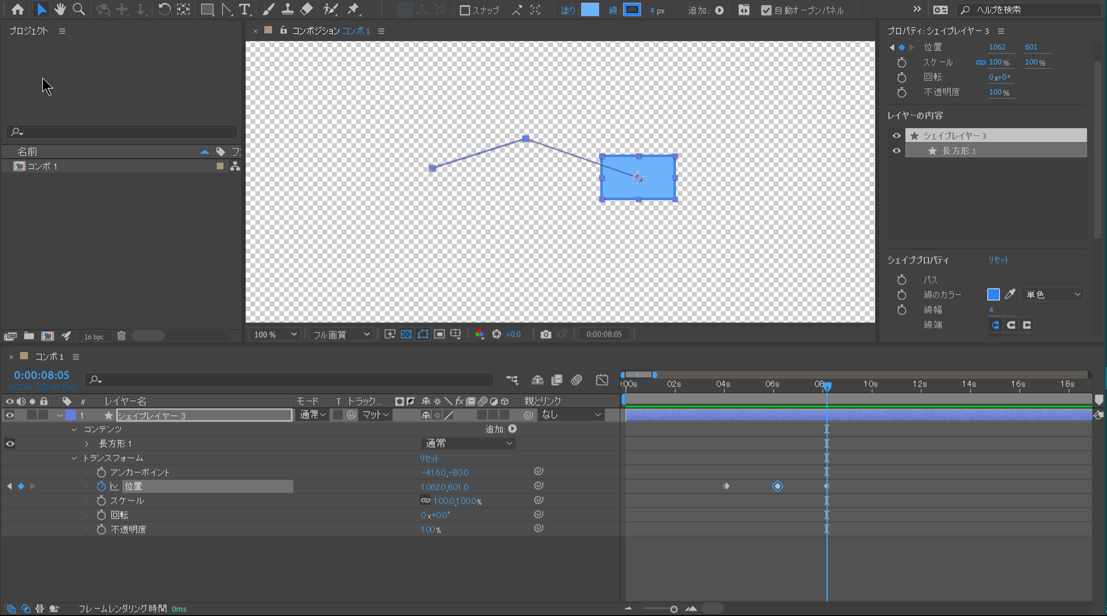Click the Home icon in toolbar
Viewport: 1107px width, 616px height.
pos(18,10)
